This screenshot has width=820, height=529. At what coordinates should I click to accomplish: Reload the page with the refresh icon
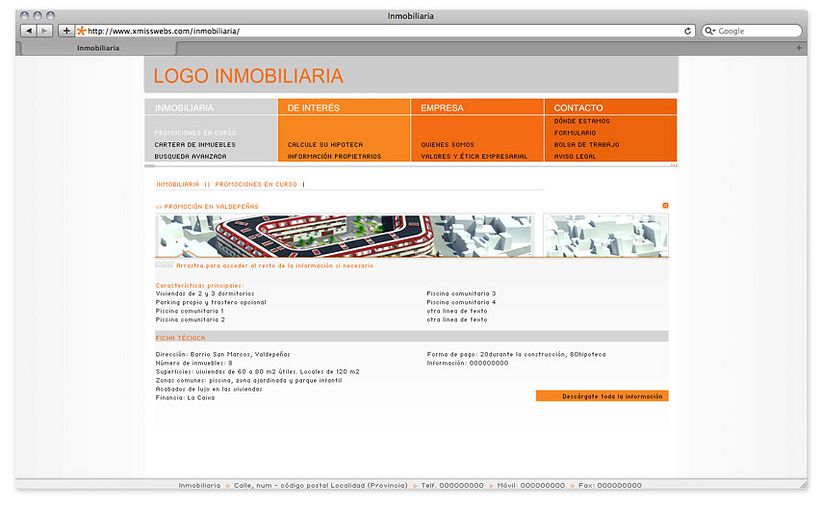pyautogui.click(x=688, y=31)
